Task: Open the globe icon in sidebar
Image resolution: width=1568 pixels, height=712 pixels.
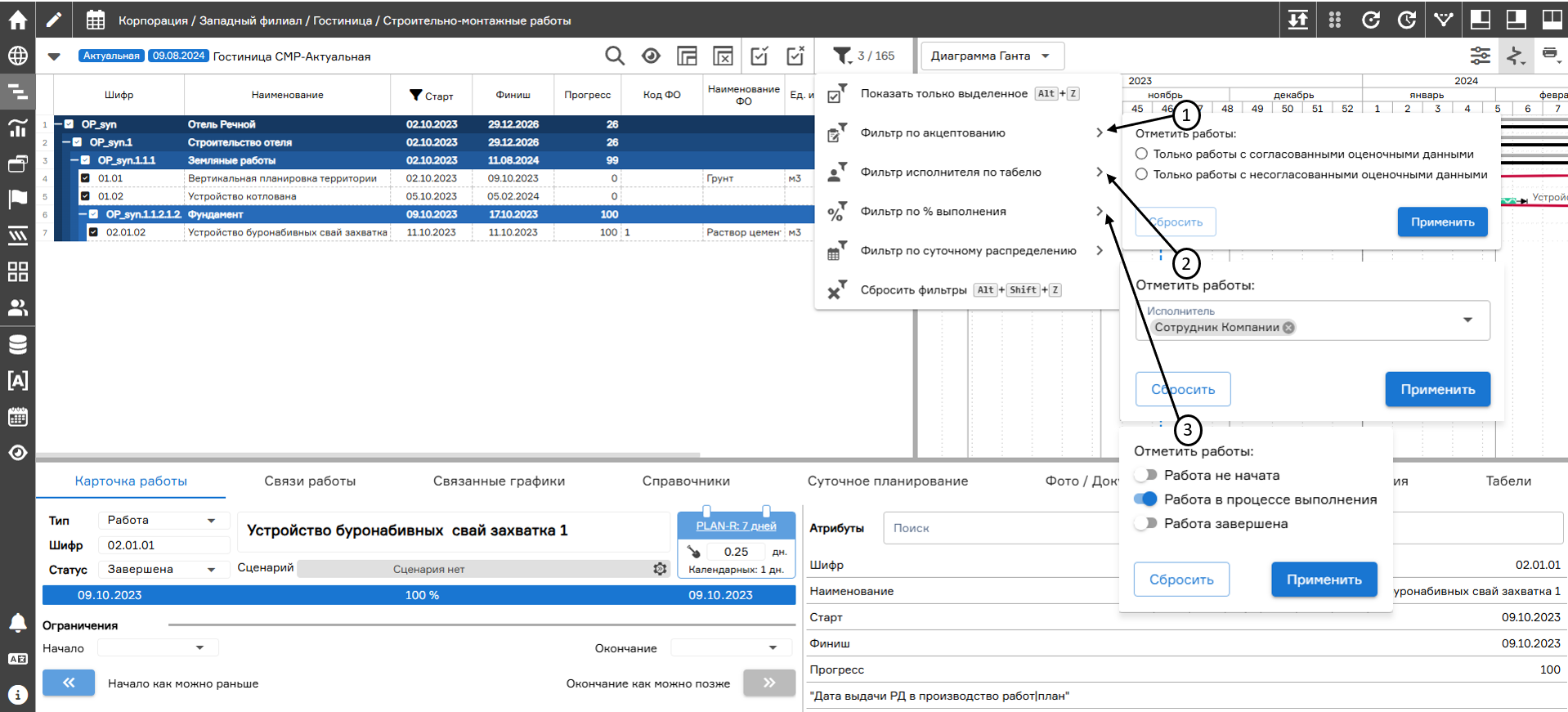Action: click(x=17, y=56)
